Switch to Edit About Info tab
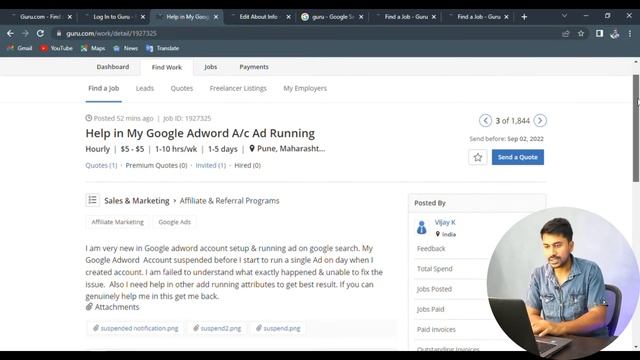This screenshot has width=640, height=360. tap(258, 17)
